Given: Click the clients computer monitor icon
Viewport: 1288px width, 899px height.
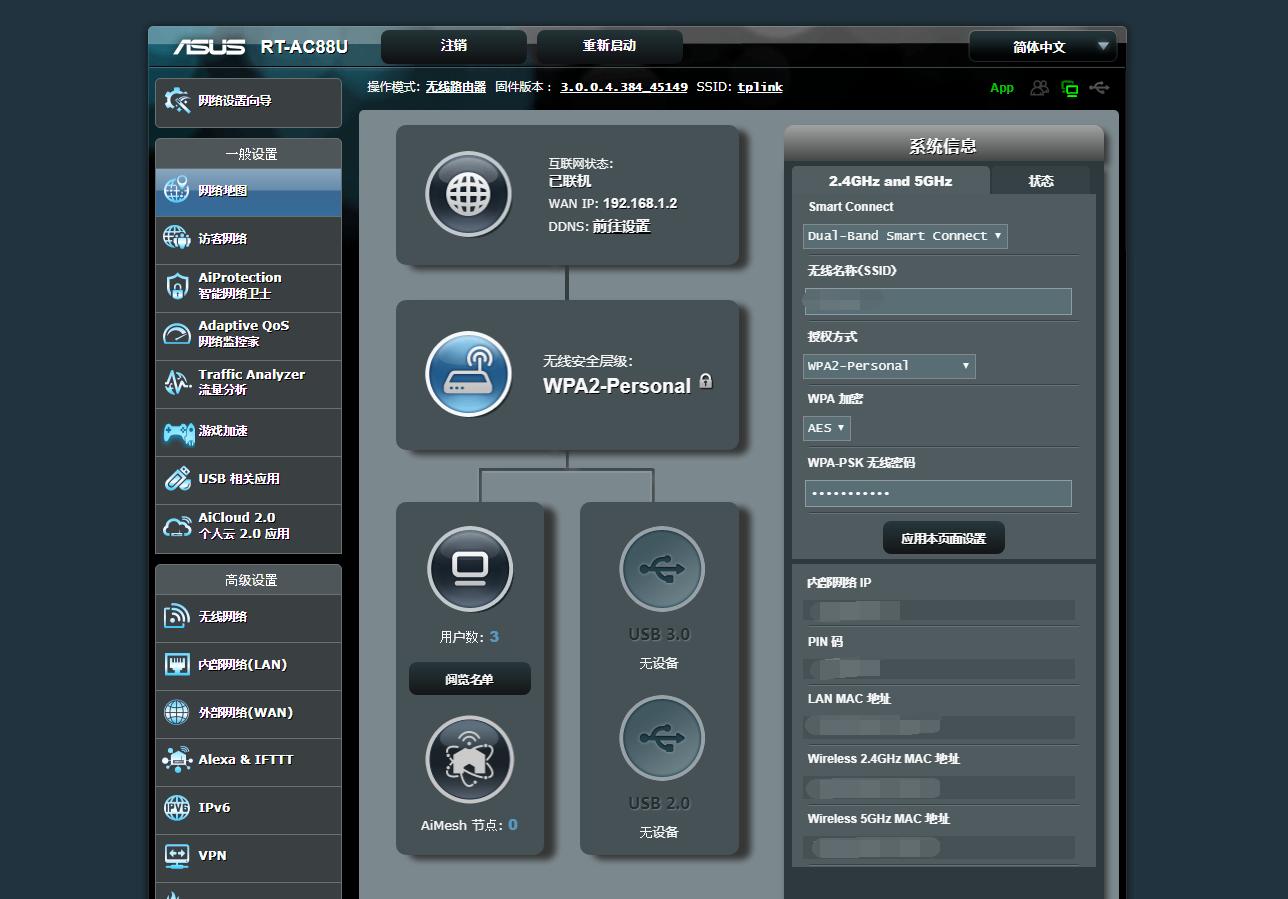Looking at the screenshot, I should tap(469, 569).
